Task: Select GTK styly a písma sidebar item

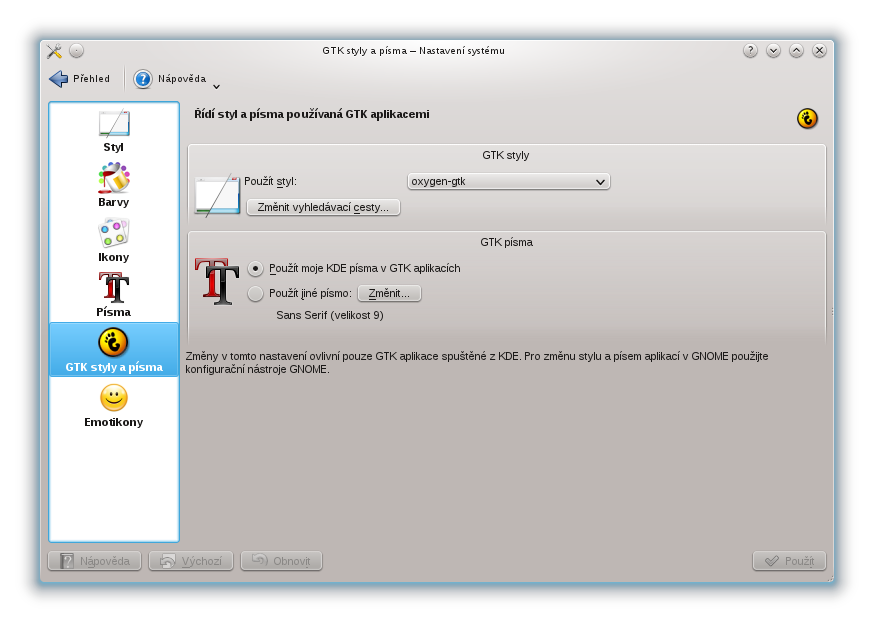Action: tap(114, 349)
